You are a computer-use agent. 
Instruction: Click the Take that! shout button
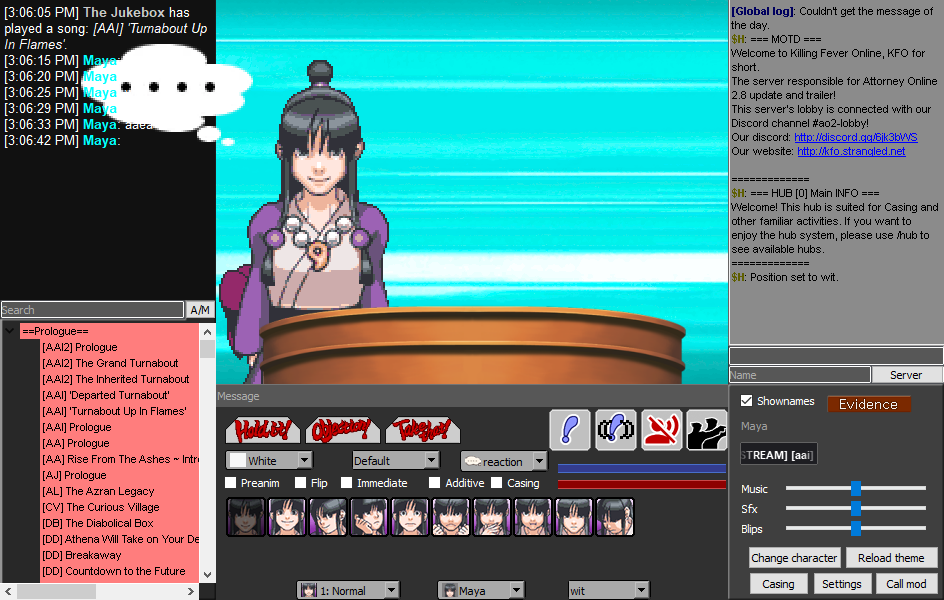(x=423, y=430)
